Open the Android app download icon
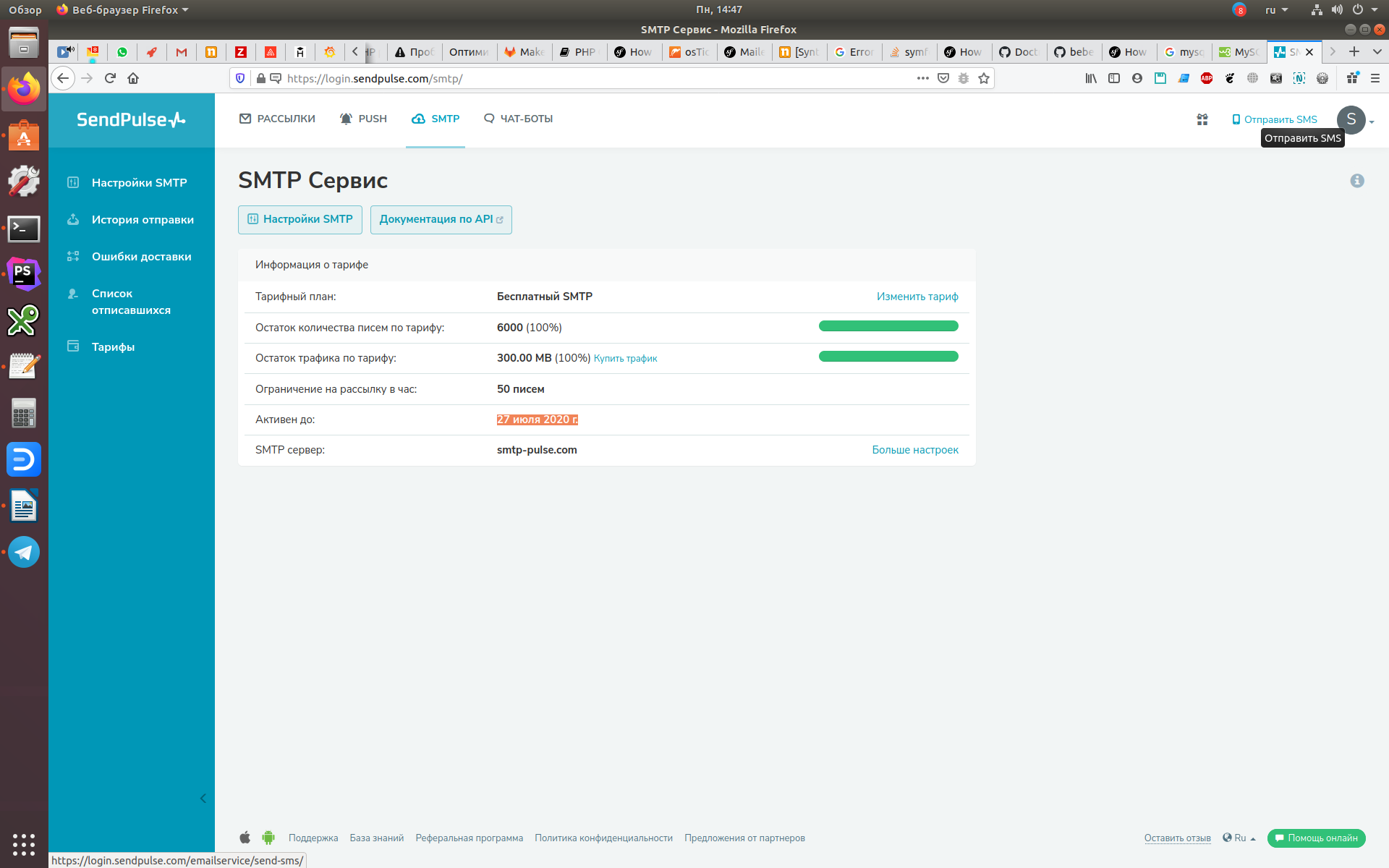Screen dimensions: 1389x868 pos(268,838)
